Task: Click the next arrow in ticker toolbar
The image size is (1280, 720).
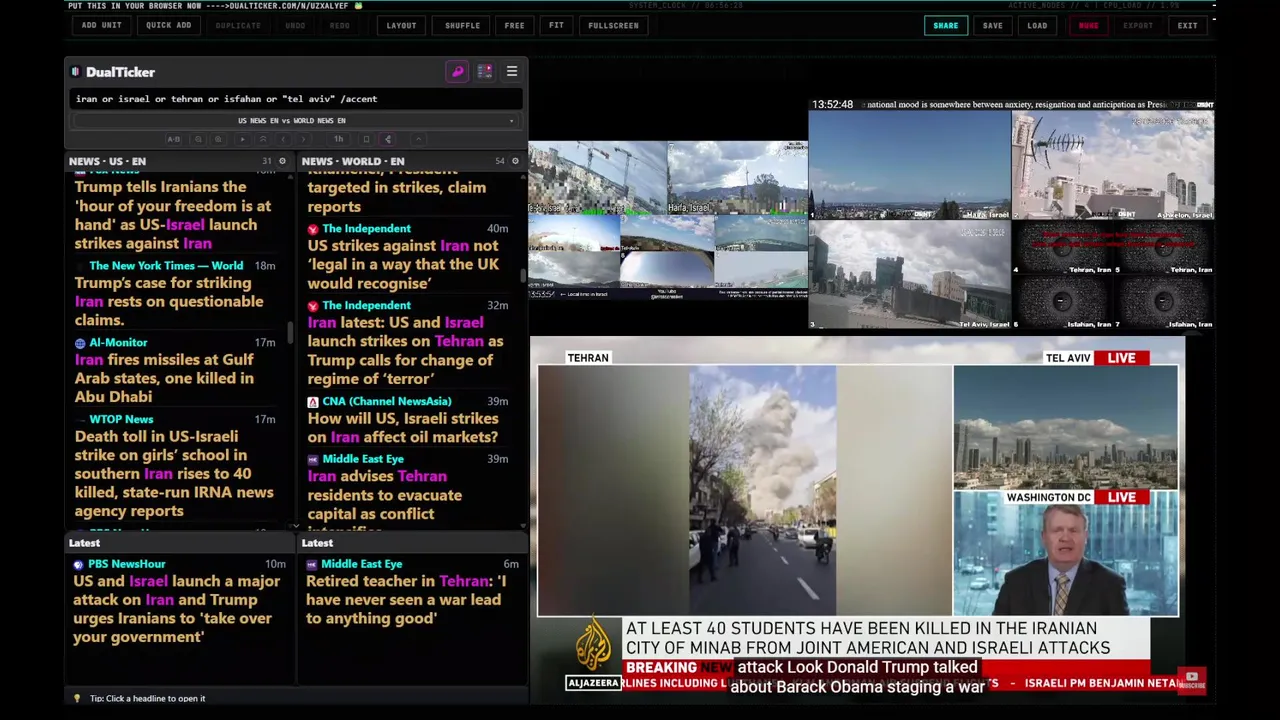Action: point(303,139)
